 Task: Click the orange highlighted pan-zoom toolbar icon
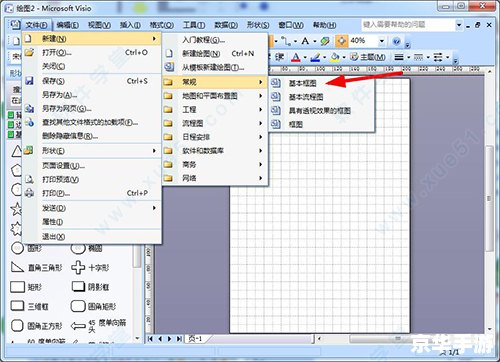[x=341, y=41]
